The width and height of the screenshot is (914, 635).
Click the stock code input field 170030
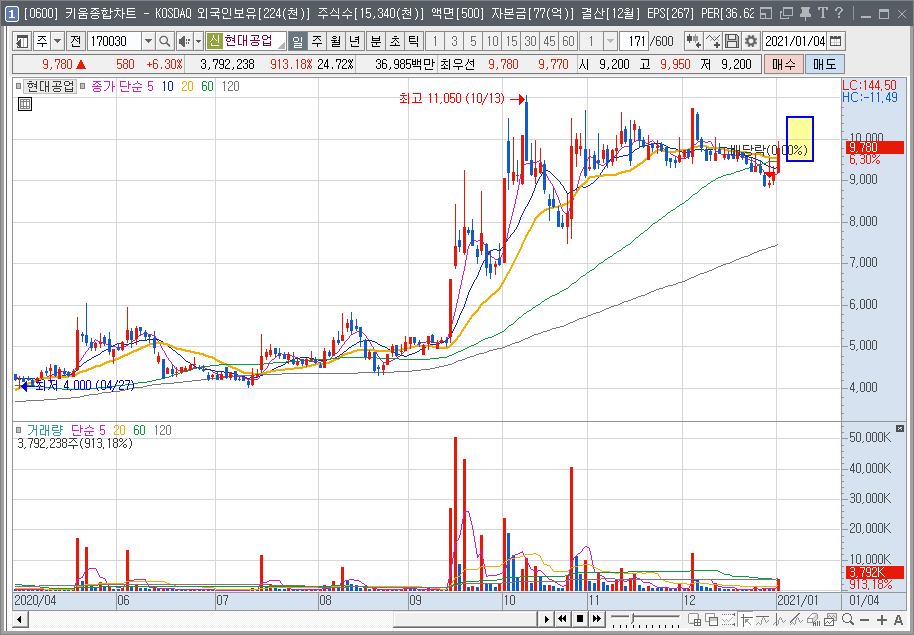[x=115, y=41]
